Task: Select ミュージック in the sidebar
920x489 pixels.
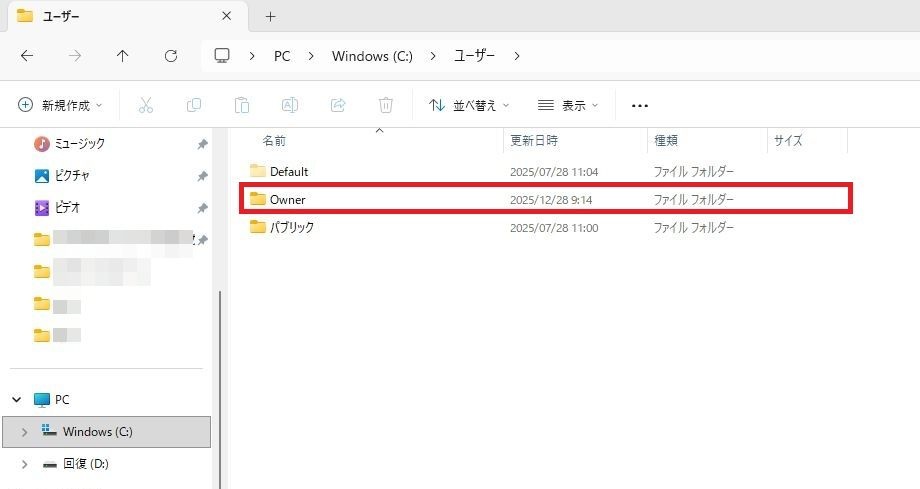Action: (x=79, y=143)
